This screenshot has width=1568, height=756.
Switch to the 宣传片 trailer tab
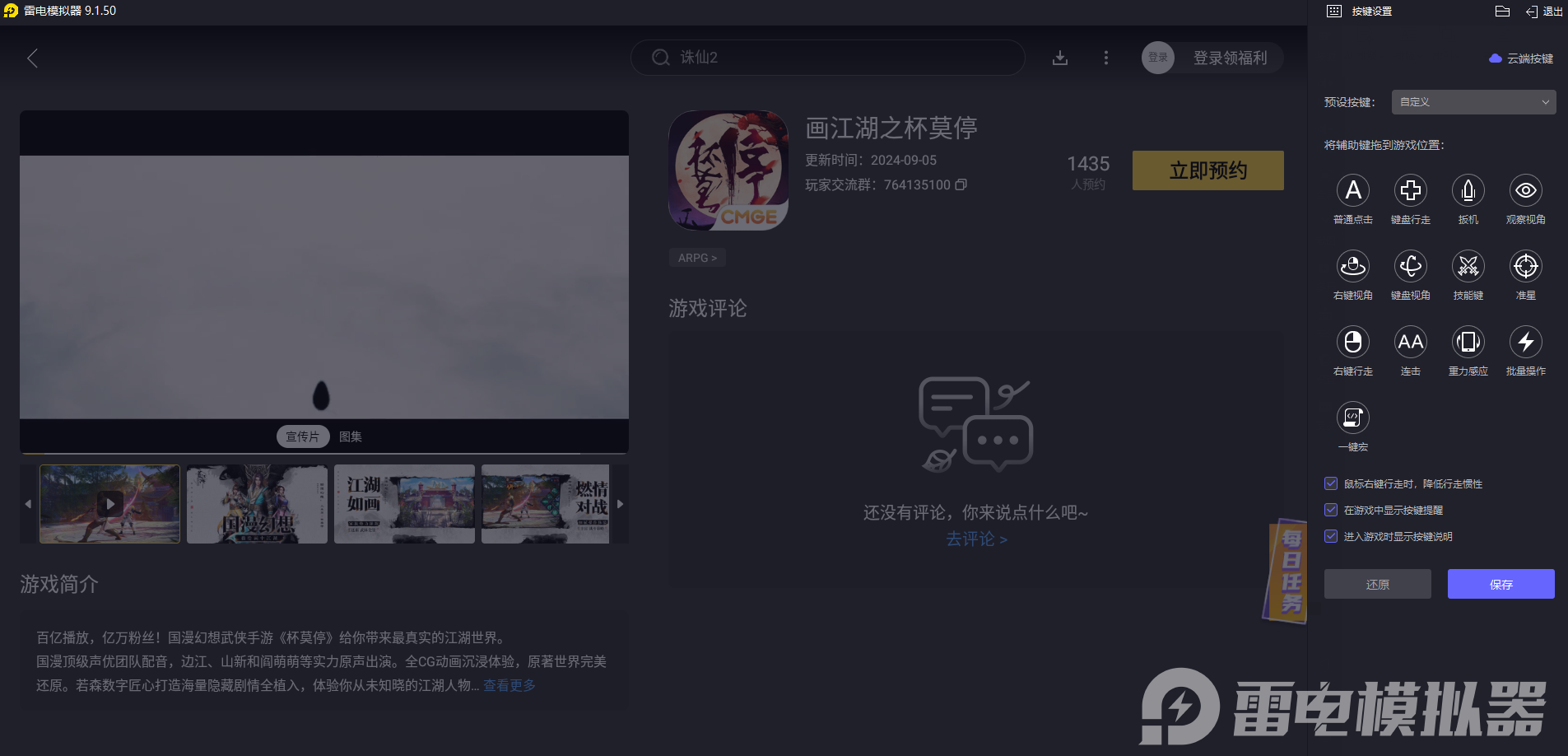tap(302, 436)
